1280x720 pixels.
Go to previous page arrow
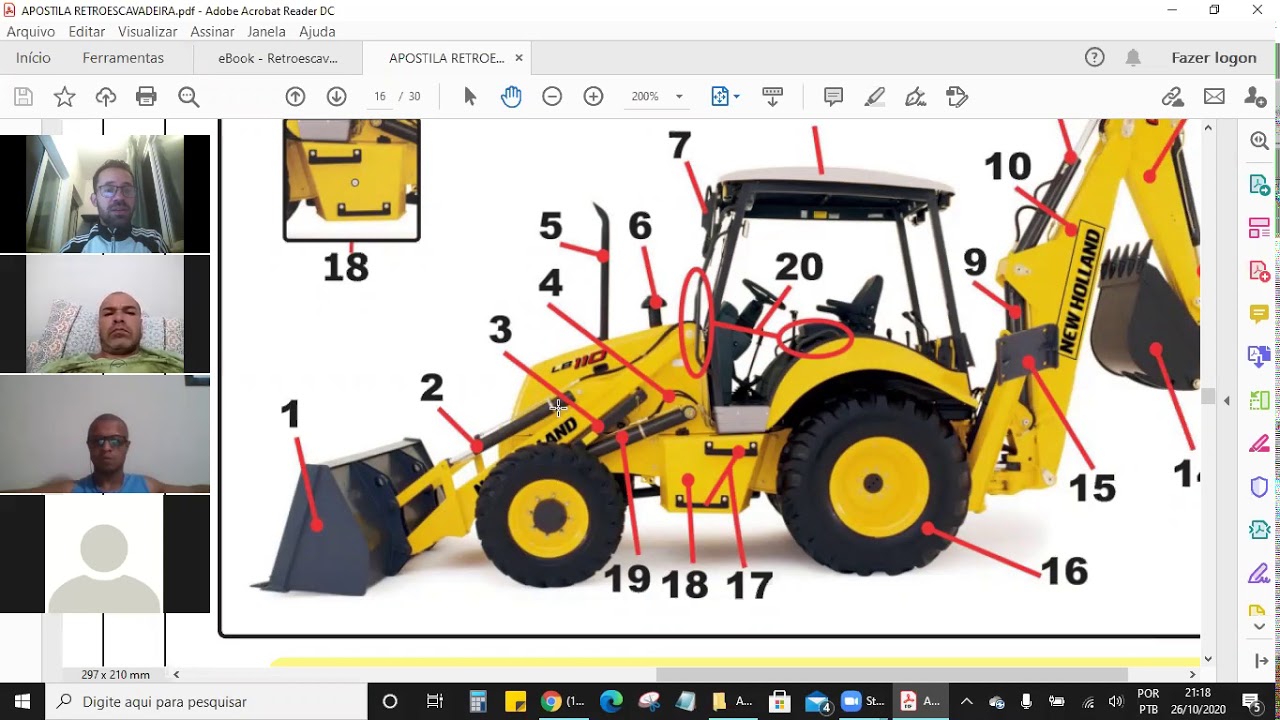click(x=295, y=97)
